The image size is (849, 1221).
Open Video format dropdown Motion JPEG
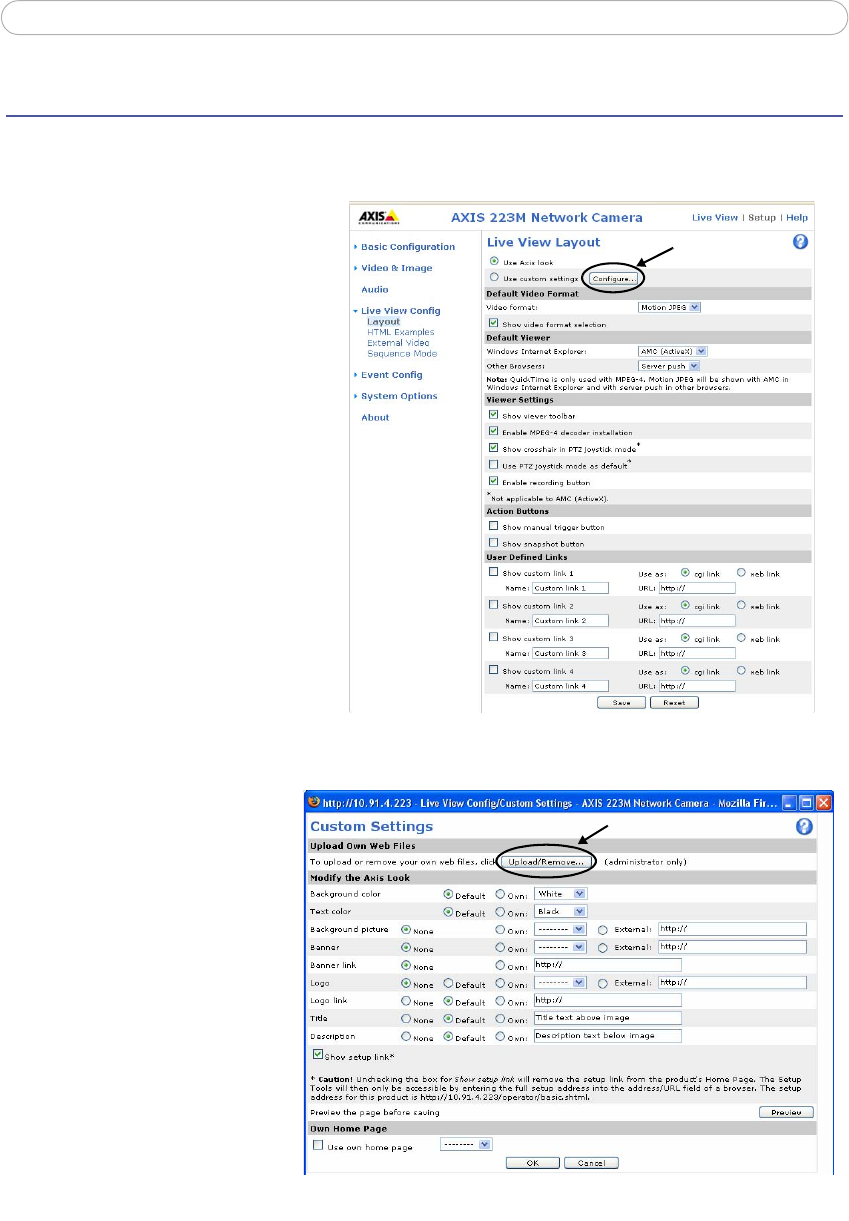coord(669,307)
